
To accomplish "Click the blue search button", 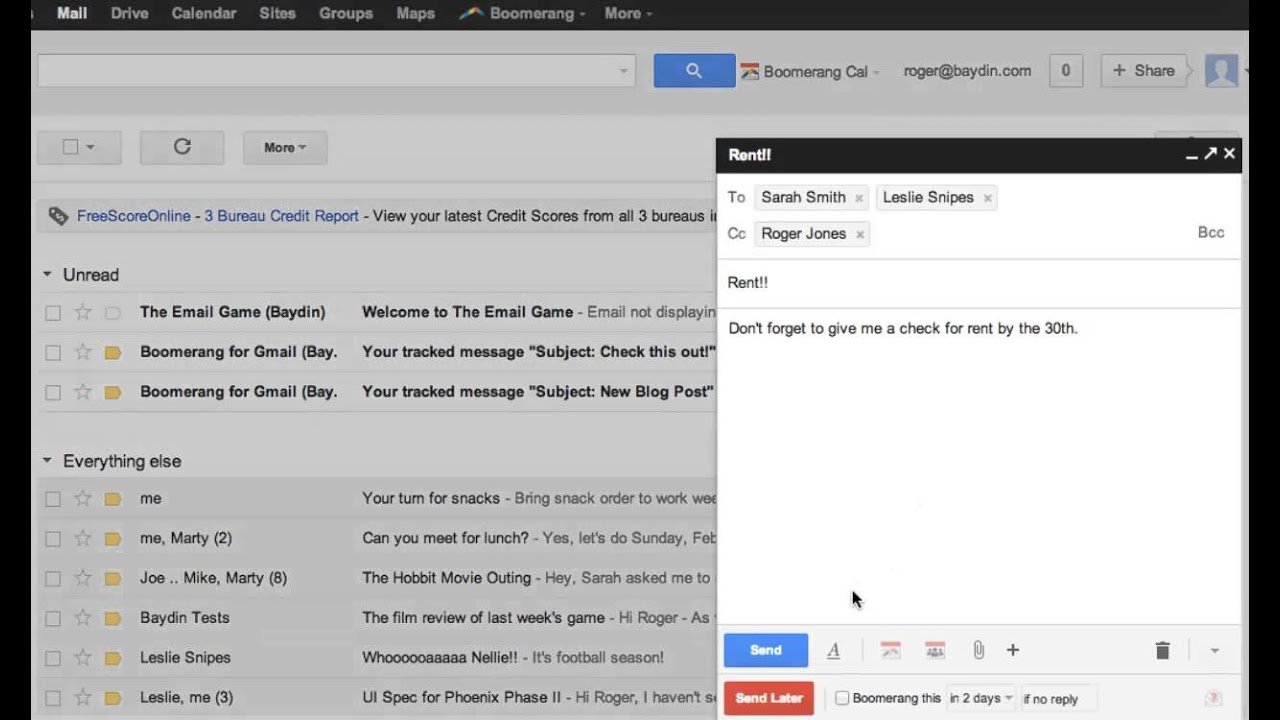I will tap(694, 71).
